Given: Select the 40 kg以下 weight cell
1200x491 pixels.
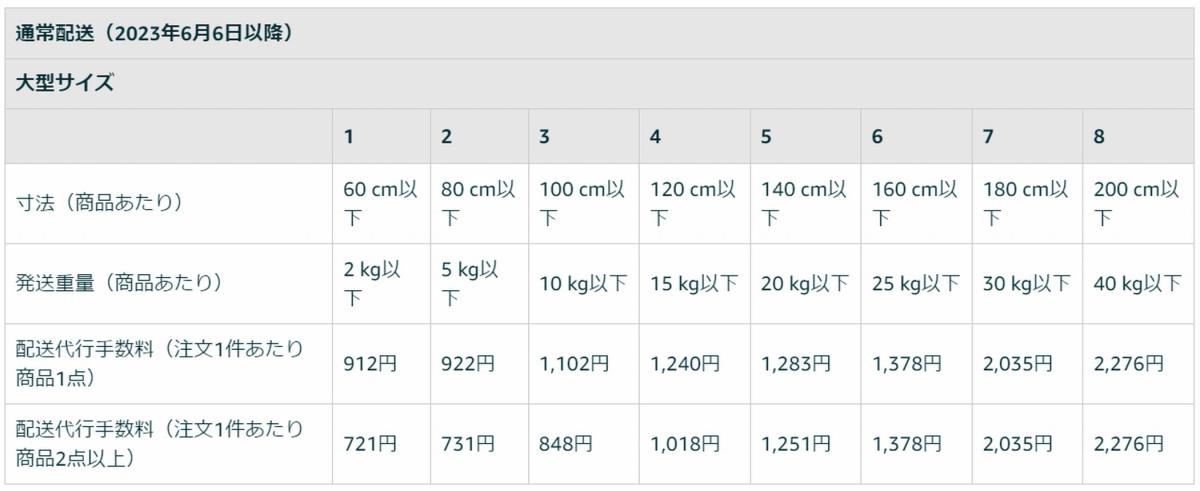Looking at the screenshot, I should point(1137,284).
